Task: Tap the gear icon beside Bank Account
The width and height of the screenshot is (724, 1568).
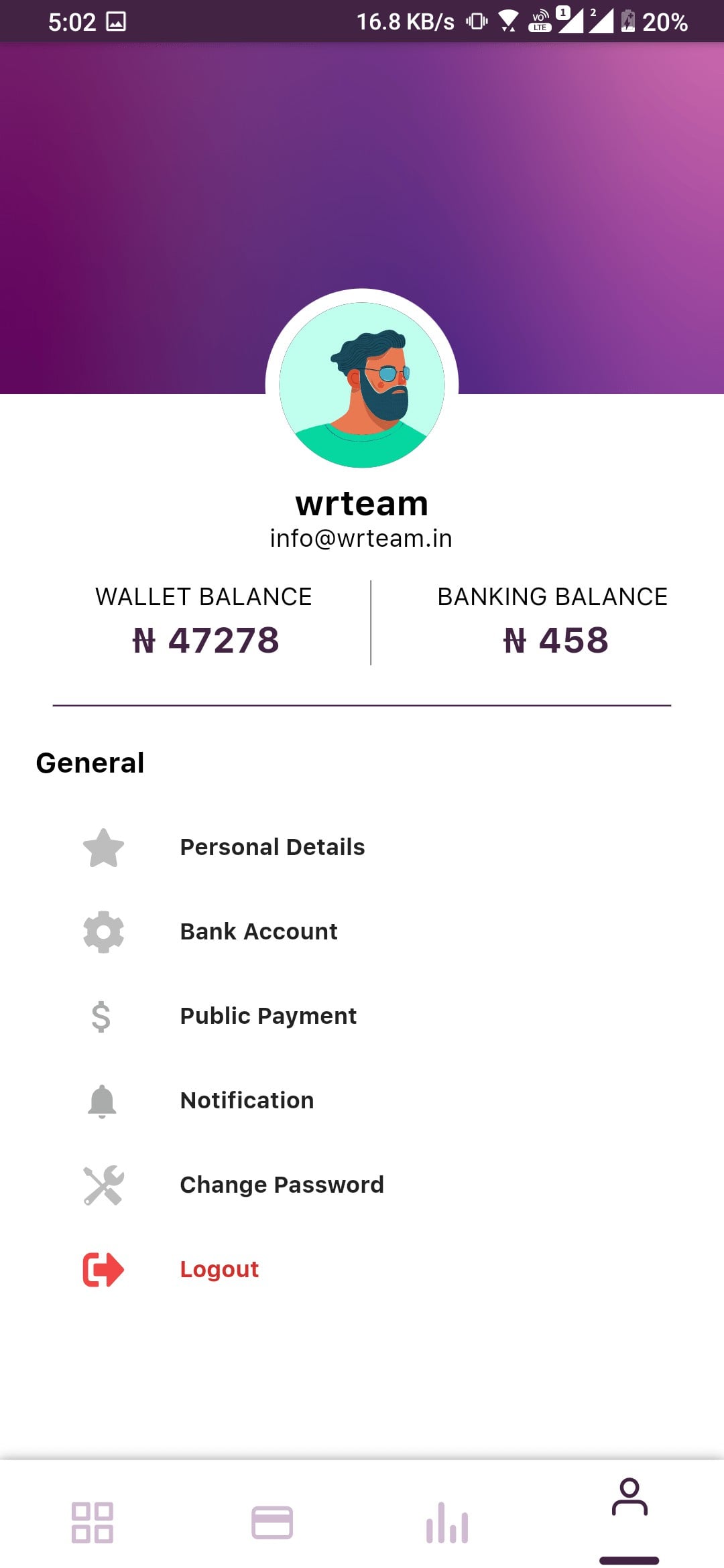Action: (103, 932)
